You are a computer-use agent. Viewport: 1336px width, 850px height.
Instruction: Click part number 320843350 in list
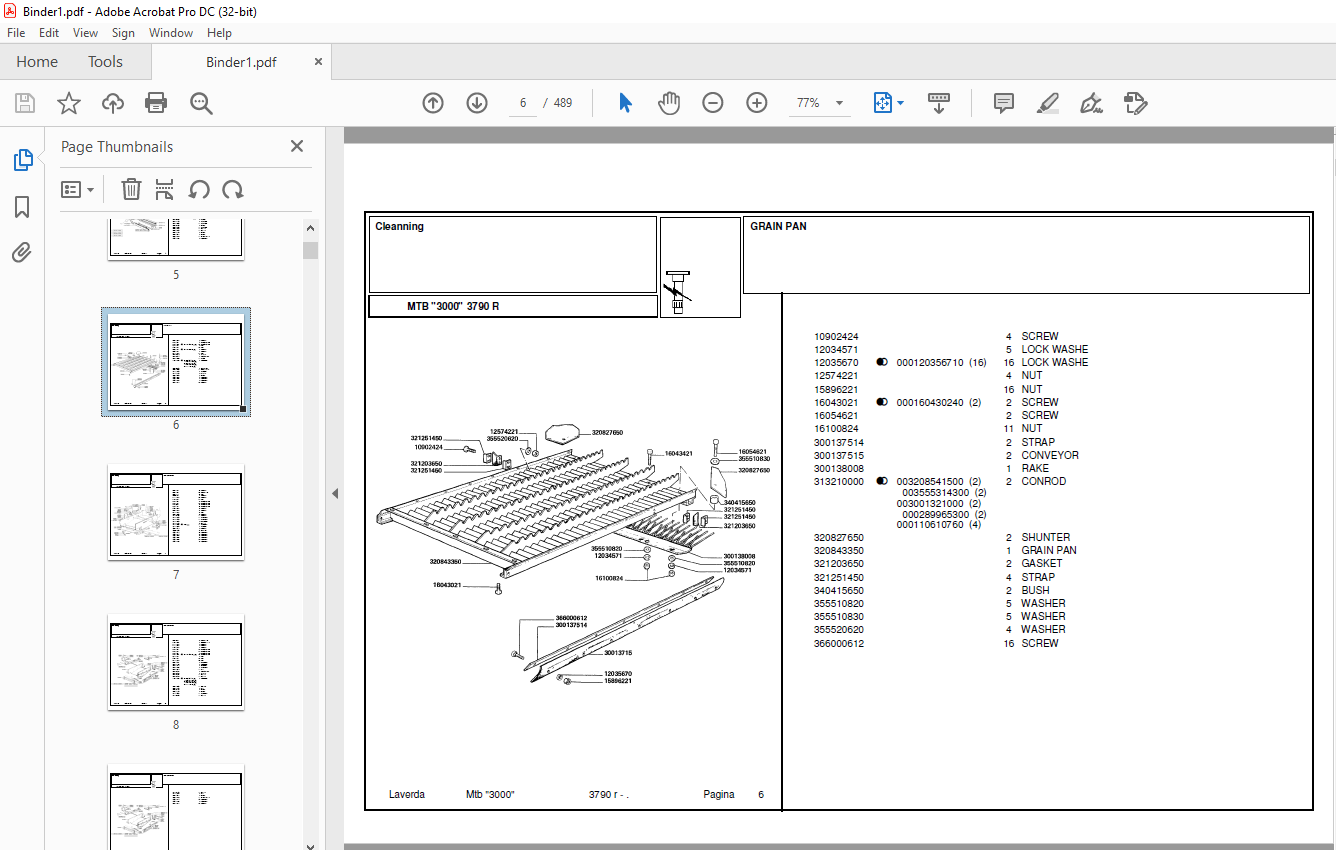[838, 551]
